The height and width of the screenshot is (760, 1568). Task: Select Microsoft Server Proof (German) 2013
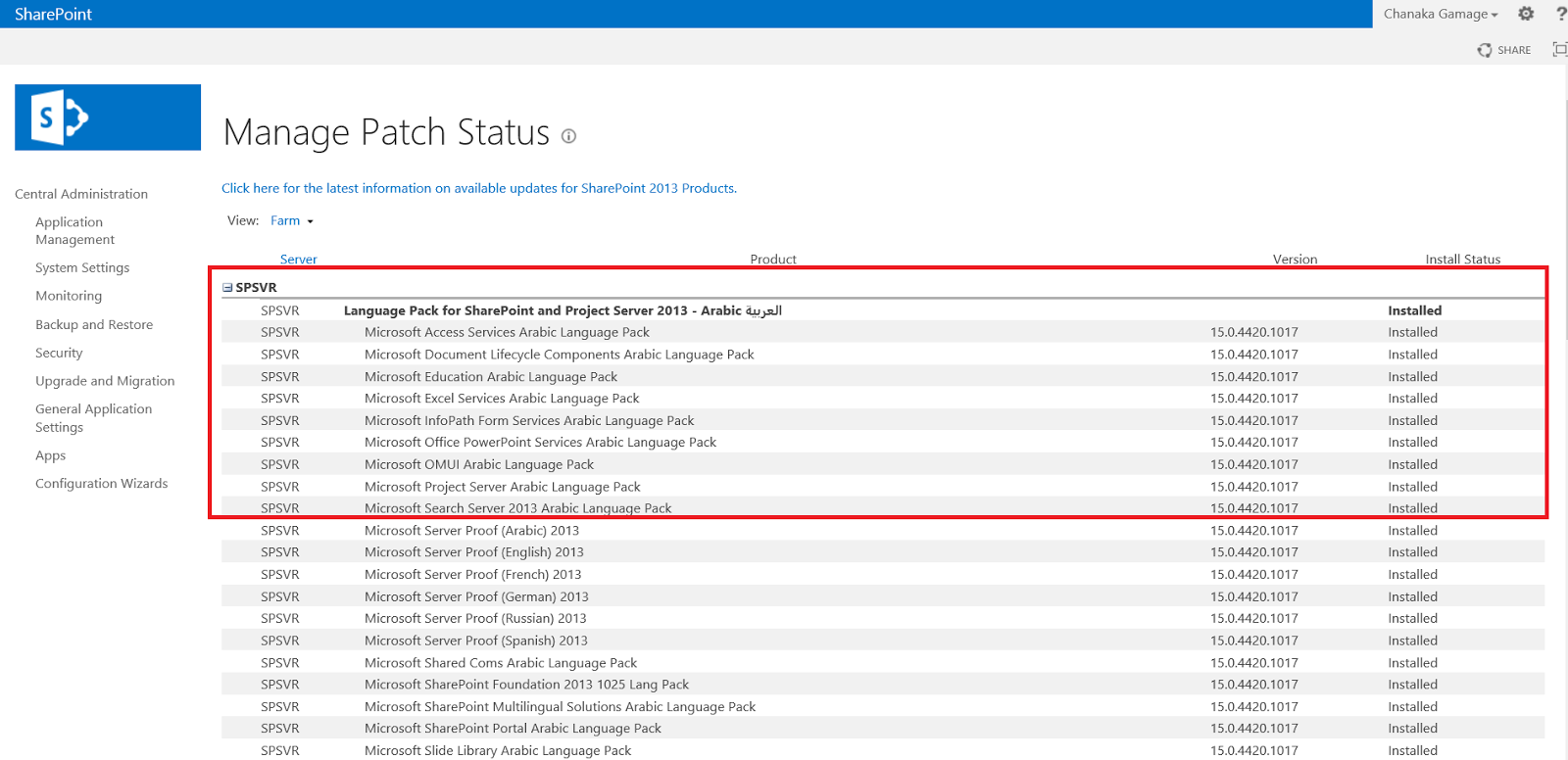883,596
